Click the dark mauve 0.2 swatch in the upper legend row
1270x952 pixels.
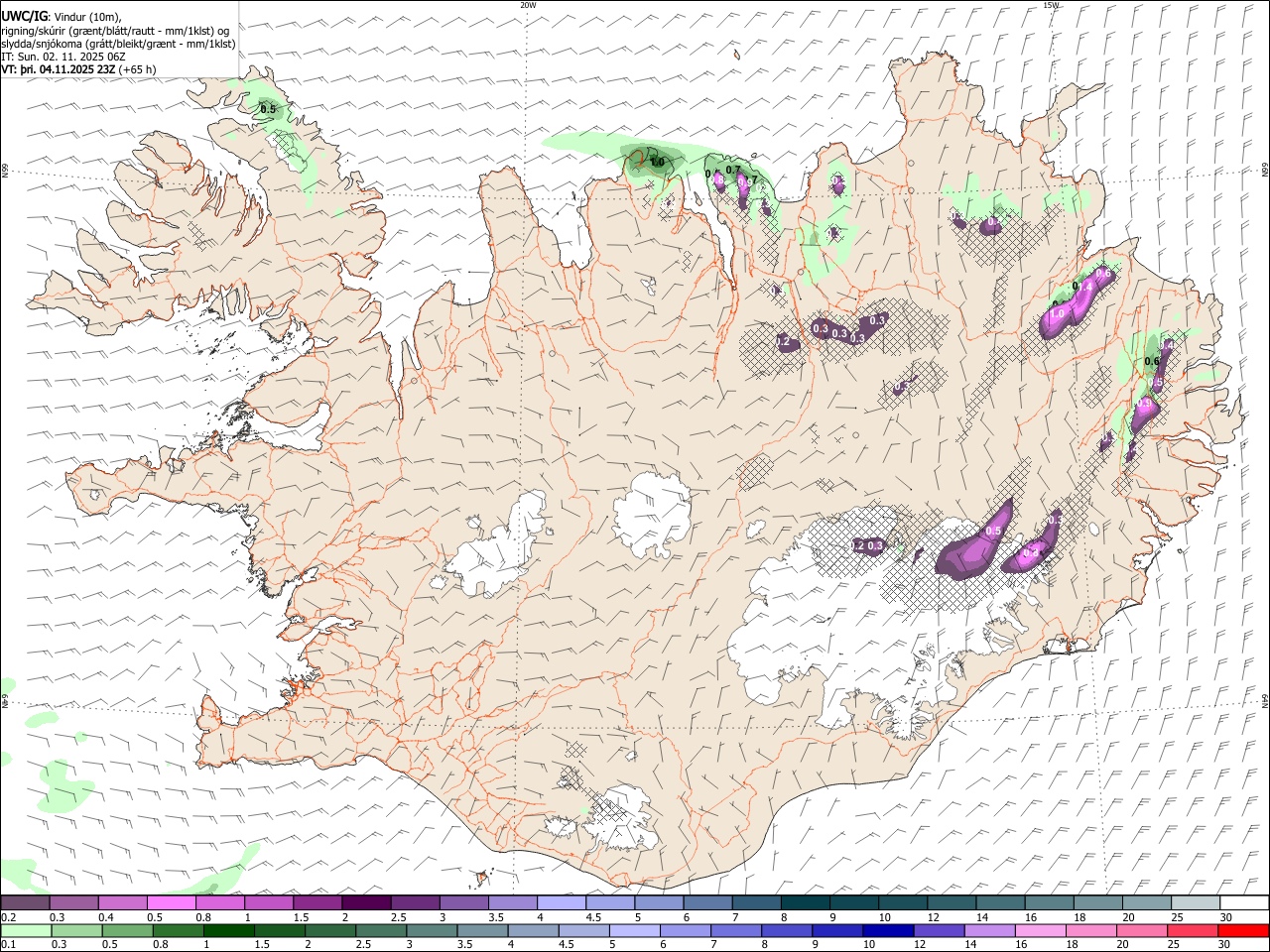25,902
